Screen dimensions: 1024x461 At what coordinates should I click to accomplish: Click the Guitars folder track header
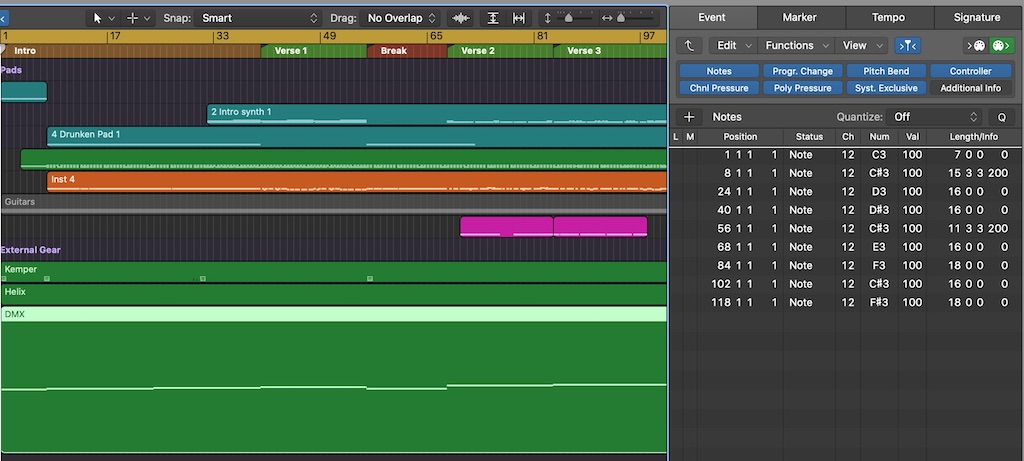point(333,202)
